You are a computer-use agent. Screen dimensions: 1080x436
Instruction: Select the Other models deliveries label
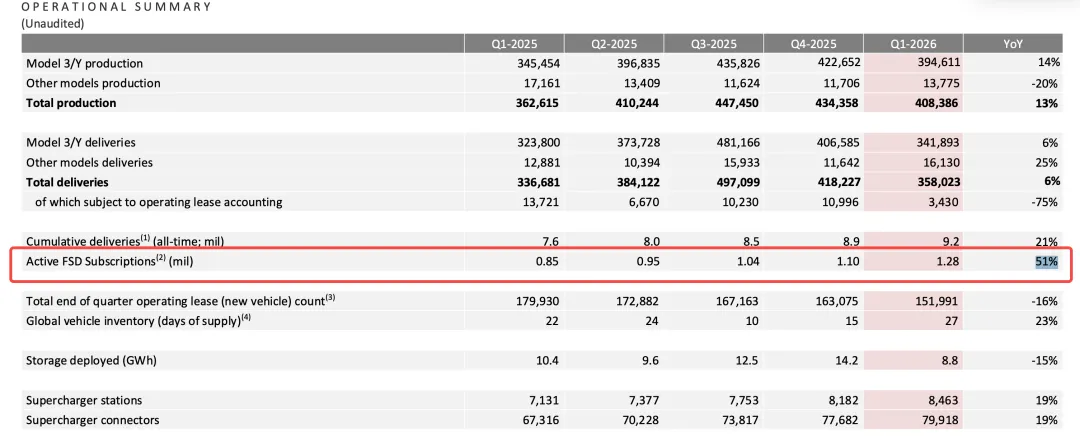[90, 163]
